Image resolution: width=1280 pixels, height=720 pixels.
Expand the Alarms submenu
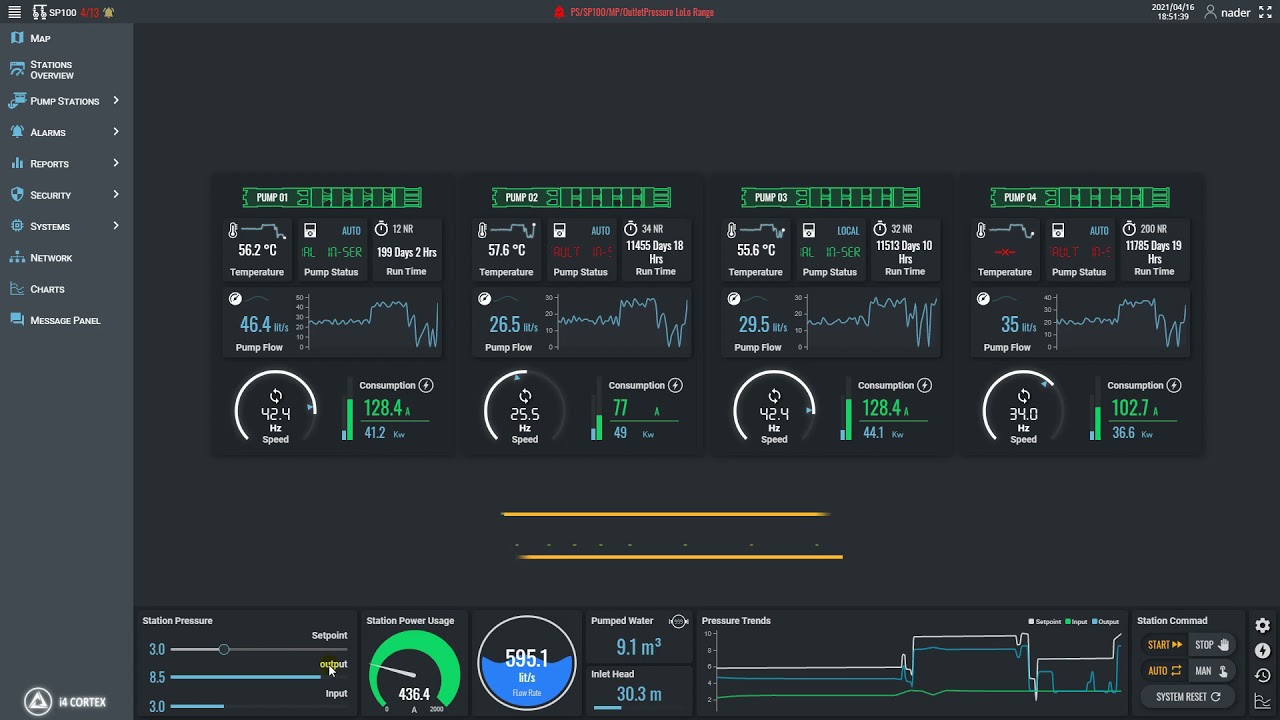click(116, 131)
